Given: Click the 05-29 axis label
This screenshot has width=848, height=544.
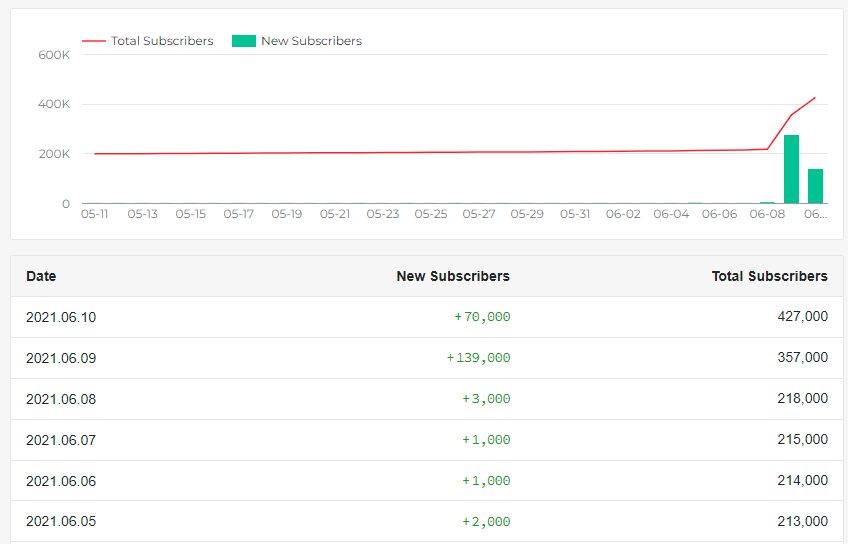Looking at the screenshot, I should coord(527,214).
